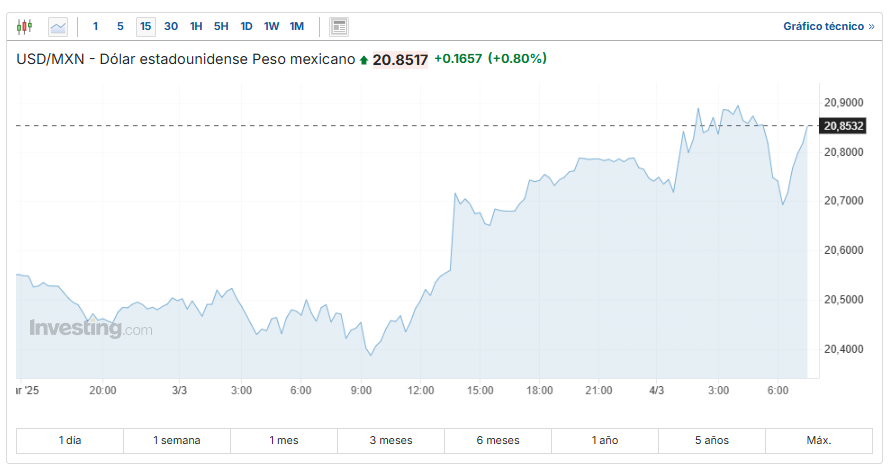Show the 1 mes range
This screenshot has width=888, height=470.
point(284,441)
